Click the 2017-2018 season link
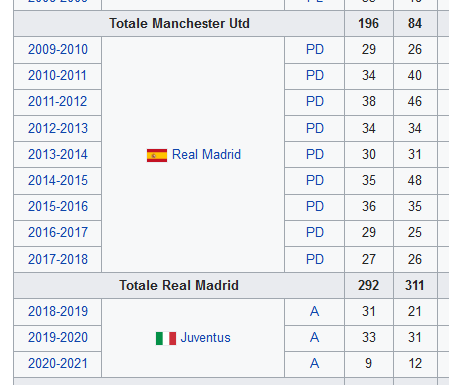The width and height of the screenshot is (449, 385). coord(58,259)
